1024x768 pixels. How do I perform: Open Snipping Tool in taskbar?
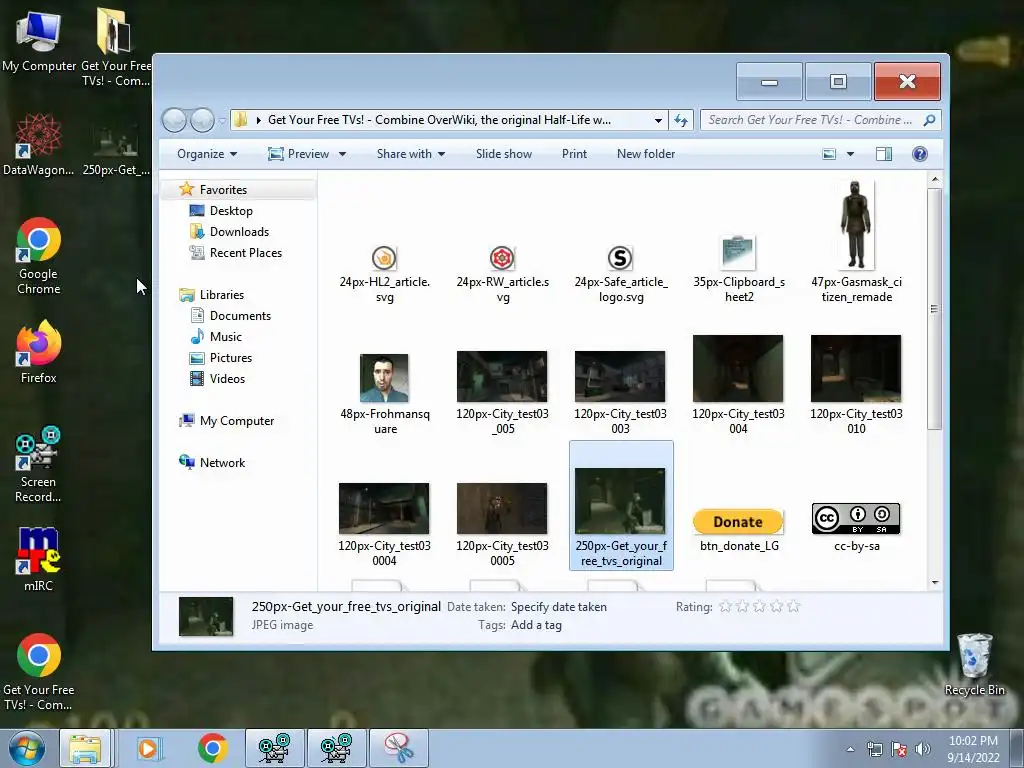[399, 748]
